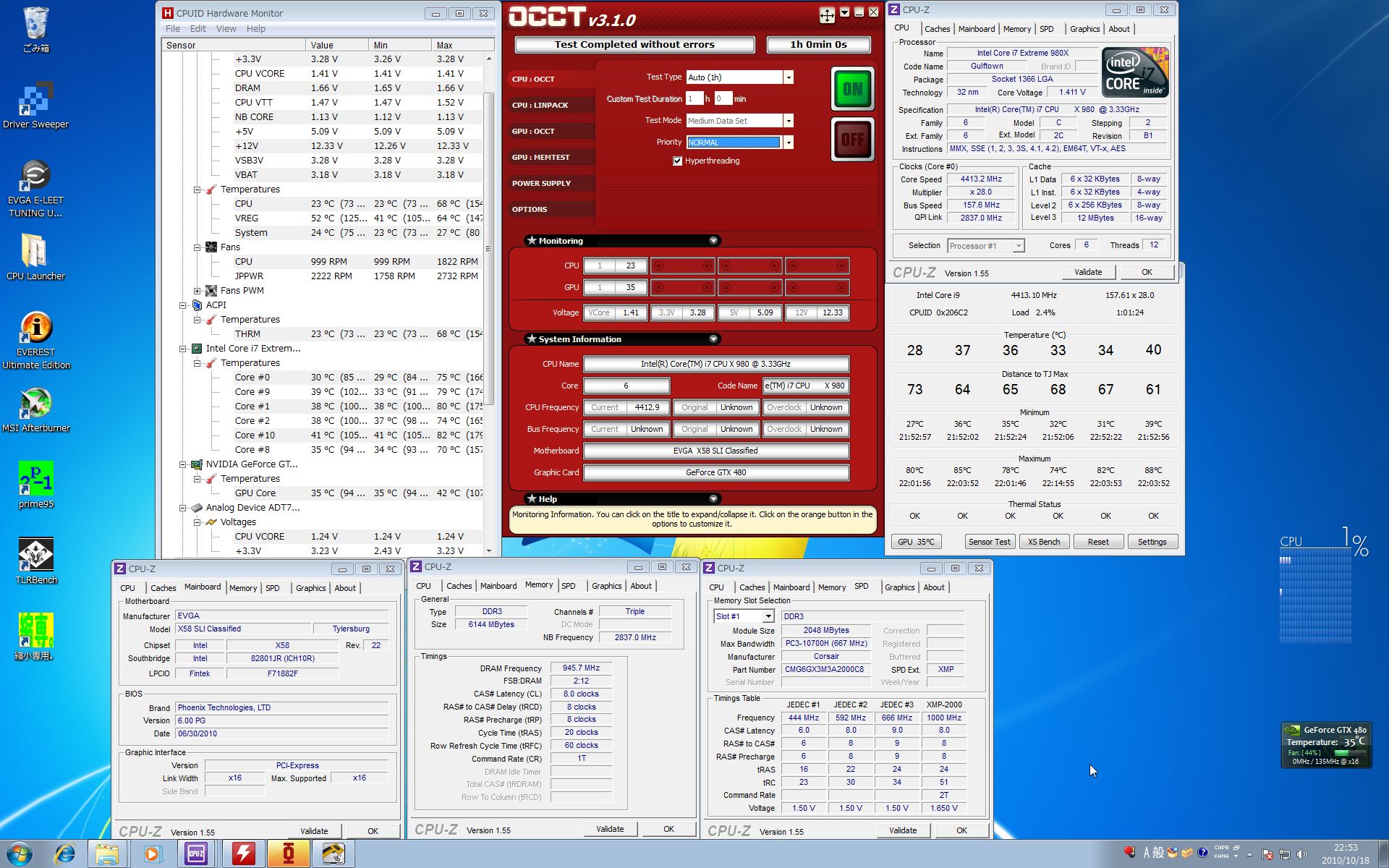Collapse the Fans tree node
Screen dimensions: 1389x868
tap(197, 247)
